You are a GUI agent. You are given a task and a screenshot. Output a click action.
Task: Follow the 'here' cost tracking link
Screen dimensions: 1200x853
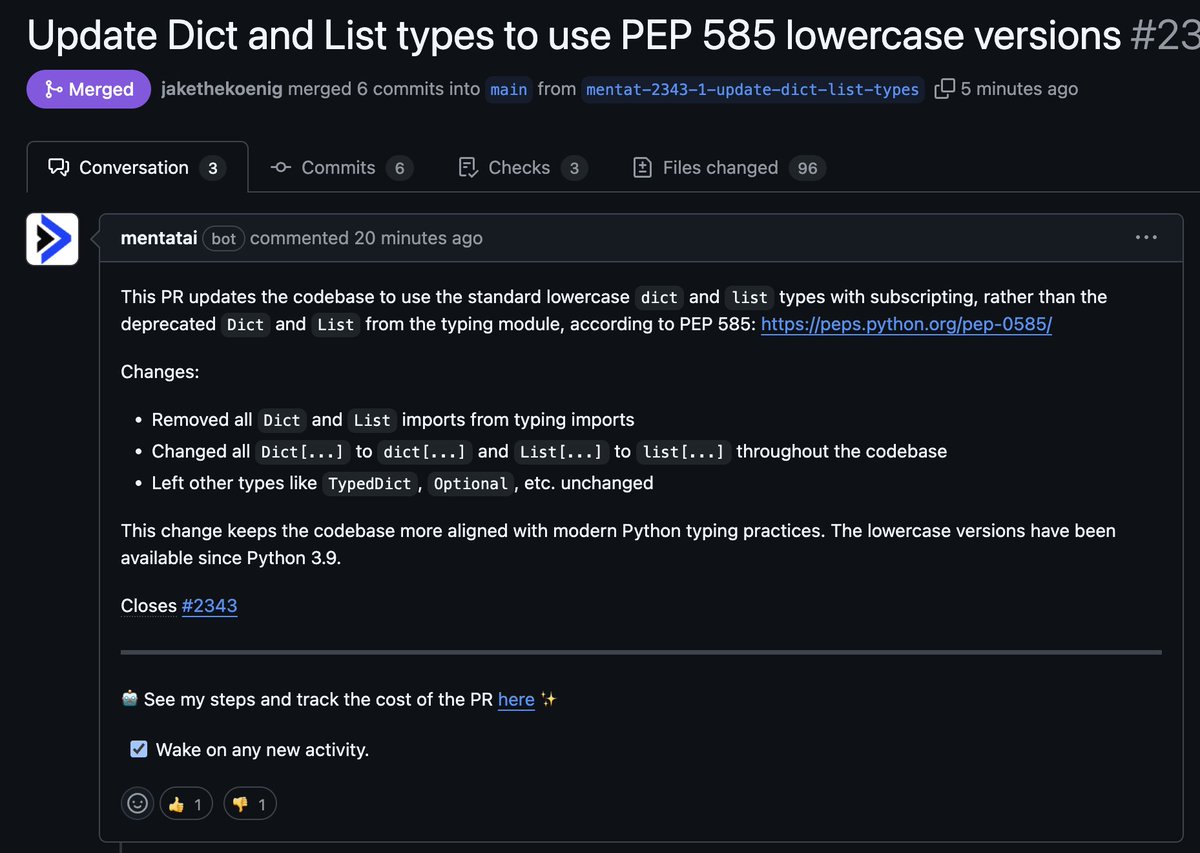click(x=516, y=700)
